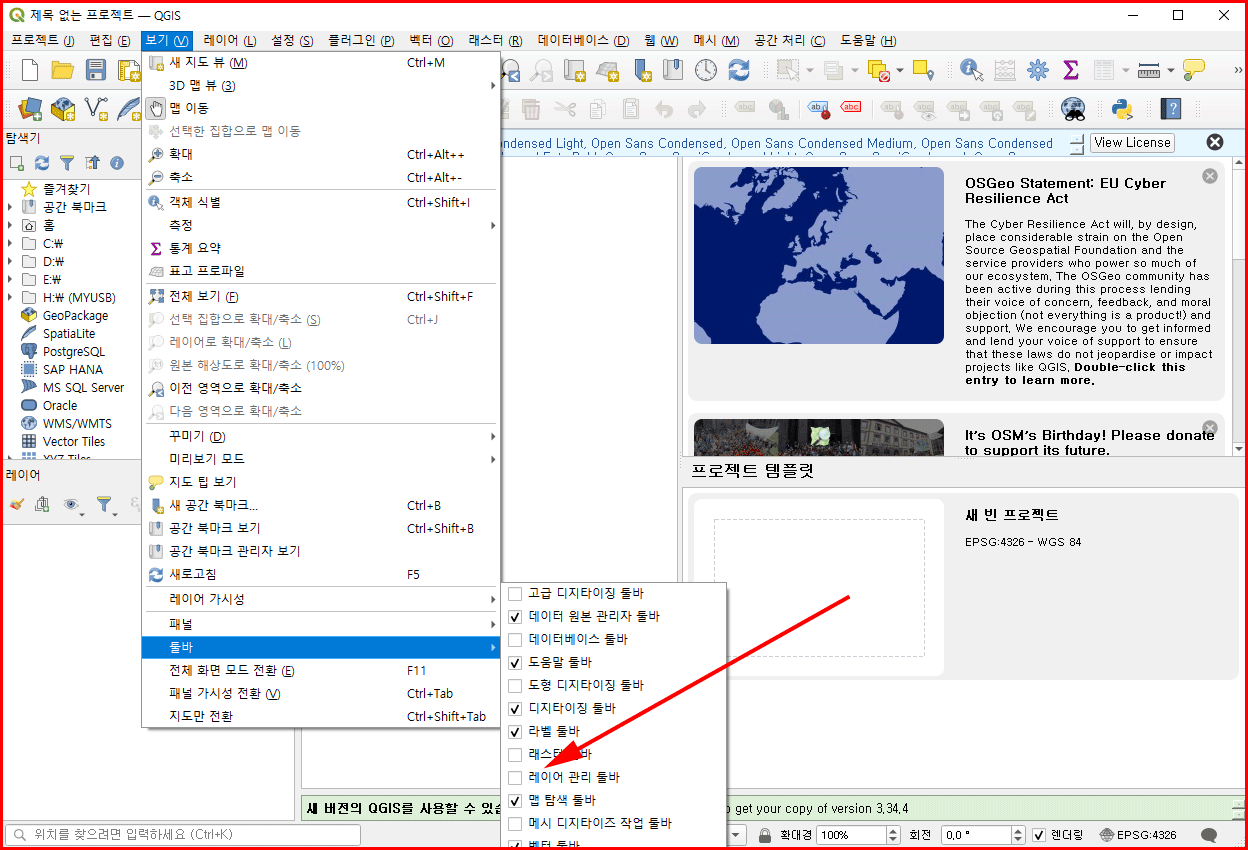Click the browser panel Collapse All icon
The height and width of the screenshot is (850, 1248).
click(x=92, y=163)
